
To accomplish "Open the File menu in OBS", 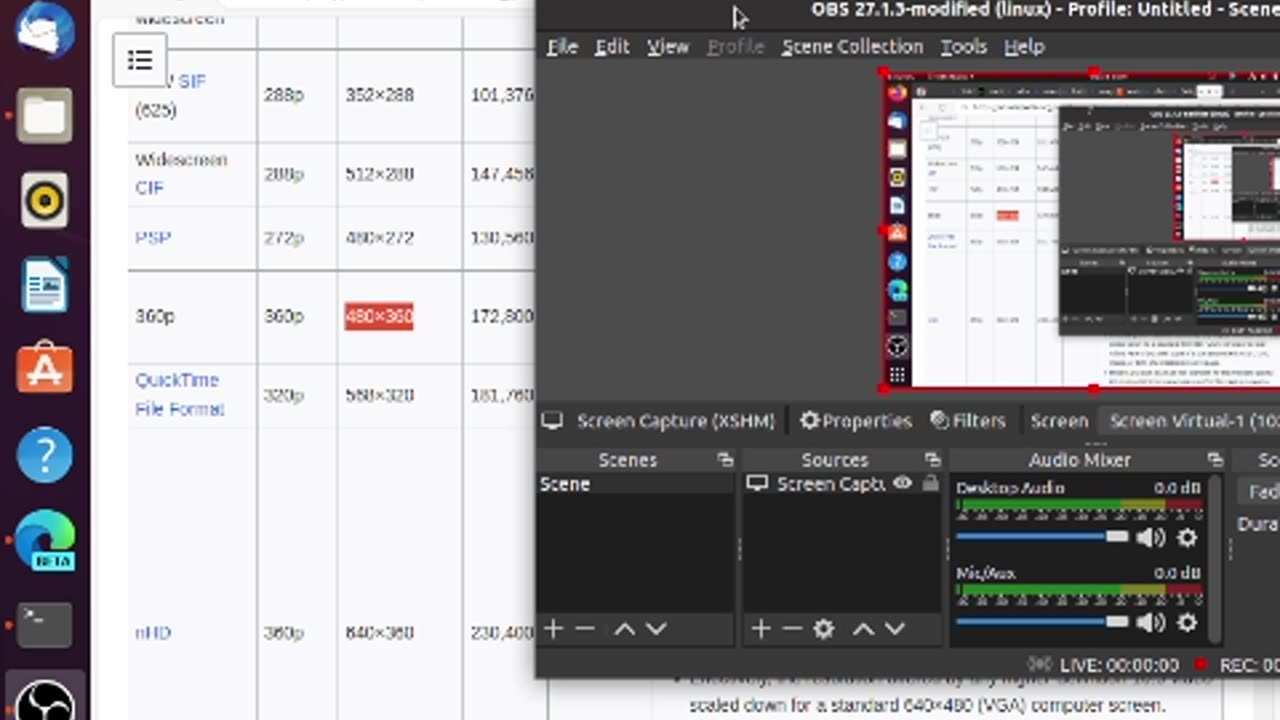I will (562, 47).
